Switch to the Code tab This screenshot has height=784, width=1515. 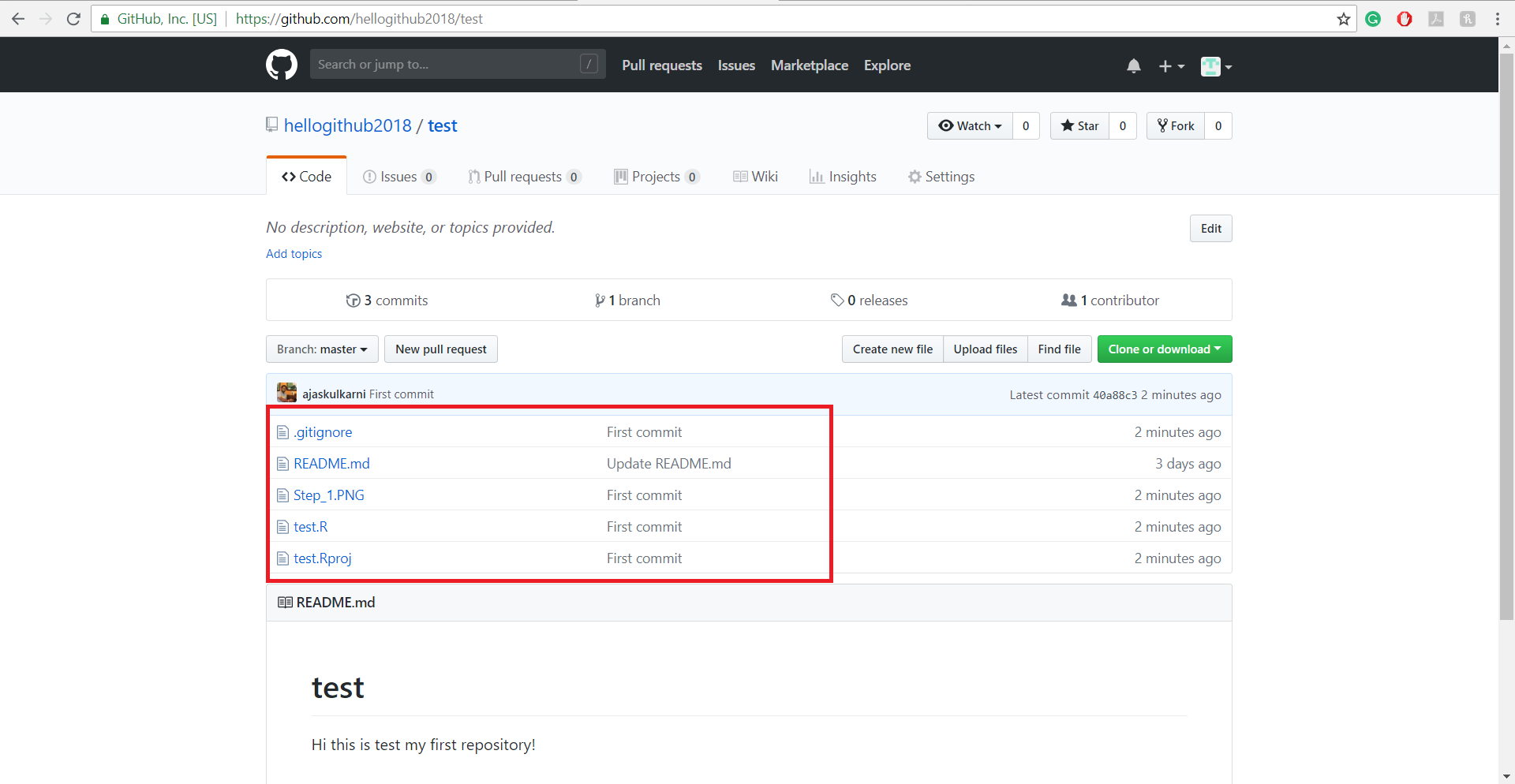pyautogui.click(x=306, y=177)
